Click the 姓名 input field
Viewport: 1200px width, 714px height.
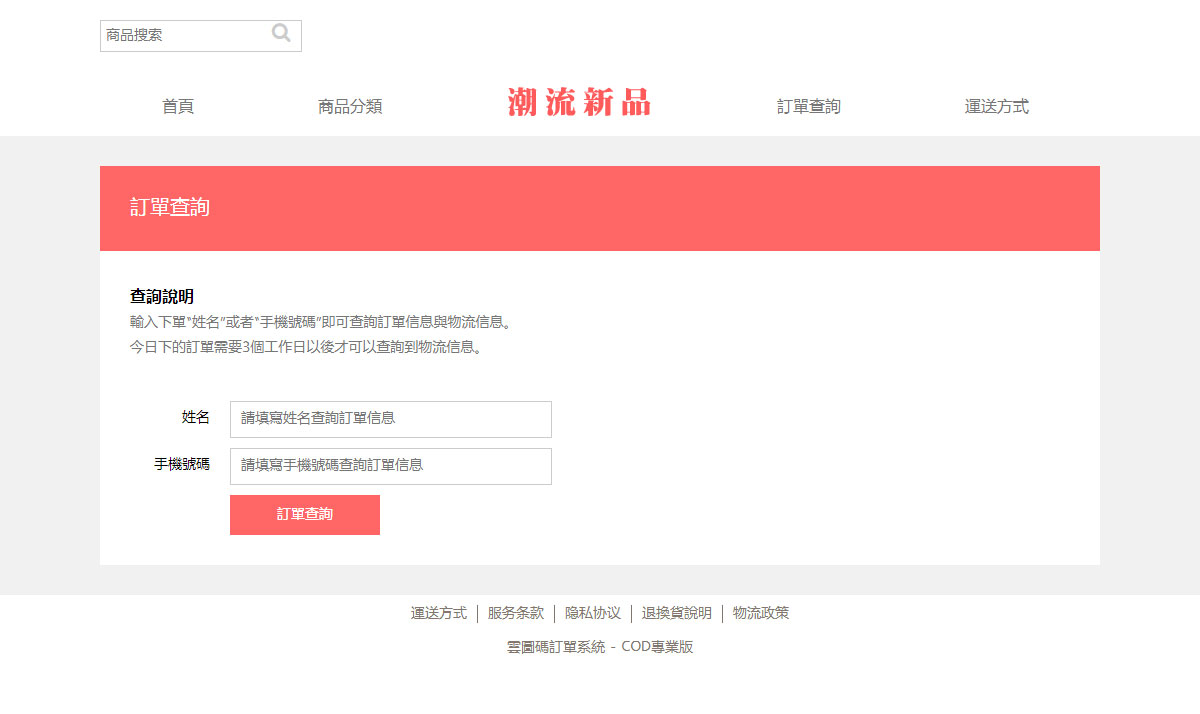pos(391,419)
